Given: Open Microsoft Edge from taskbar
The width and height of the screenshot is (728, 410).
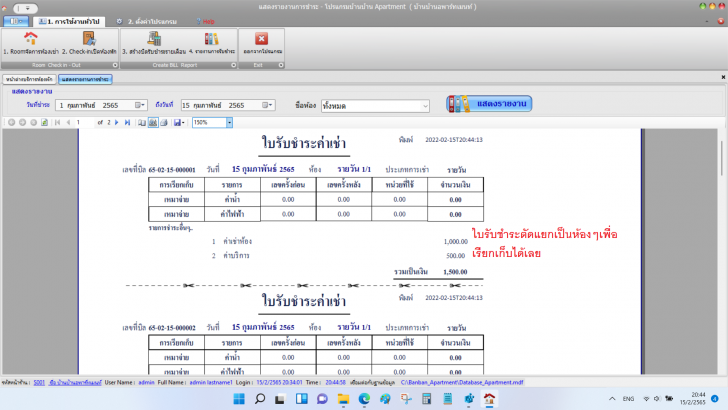Looking at the screenshot, I should point(364,399).
